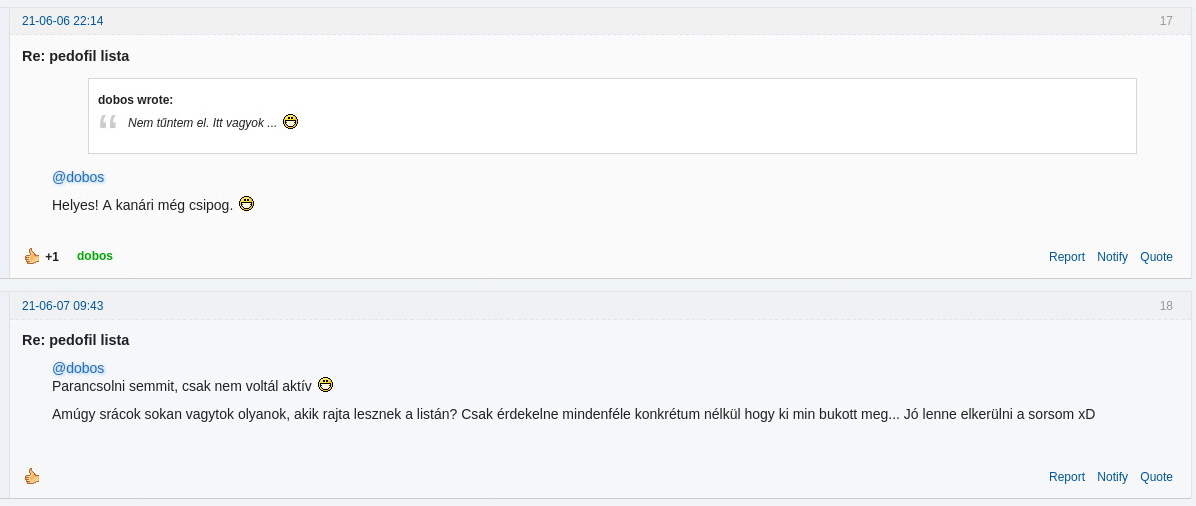Screen dimensions: 1196x506
Task: Quote the reply posted at 22:14
Action: [x=1156, y=256]
